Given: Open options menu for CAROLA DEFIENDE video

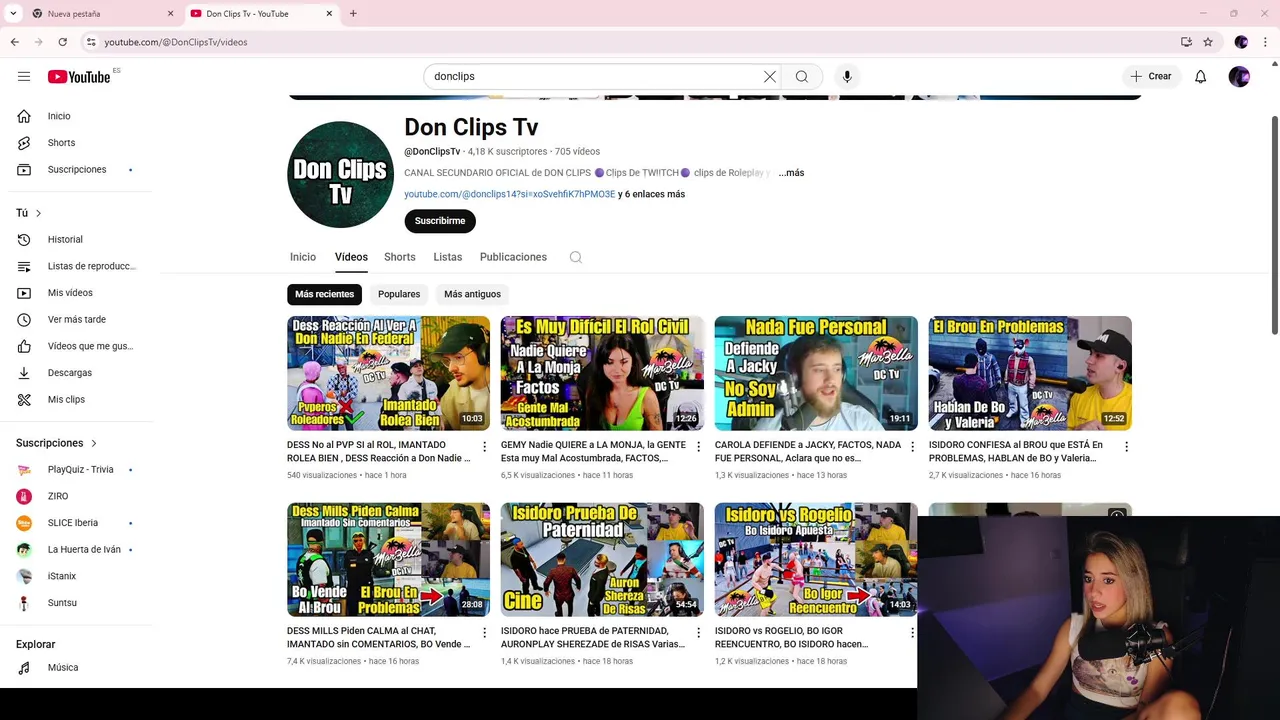Looking at the screenshot, I should pos(912,447).
